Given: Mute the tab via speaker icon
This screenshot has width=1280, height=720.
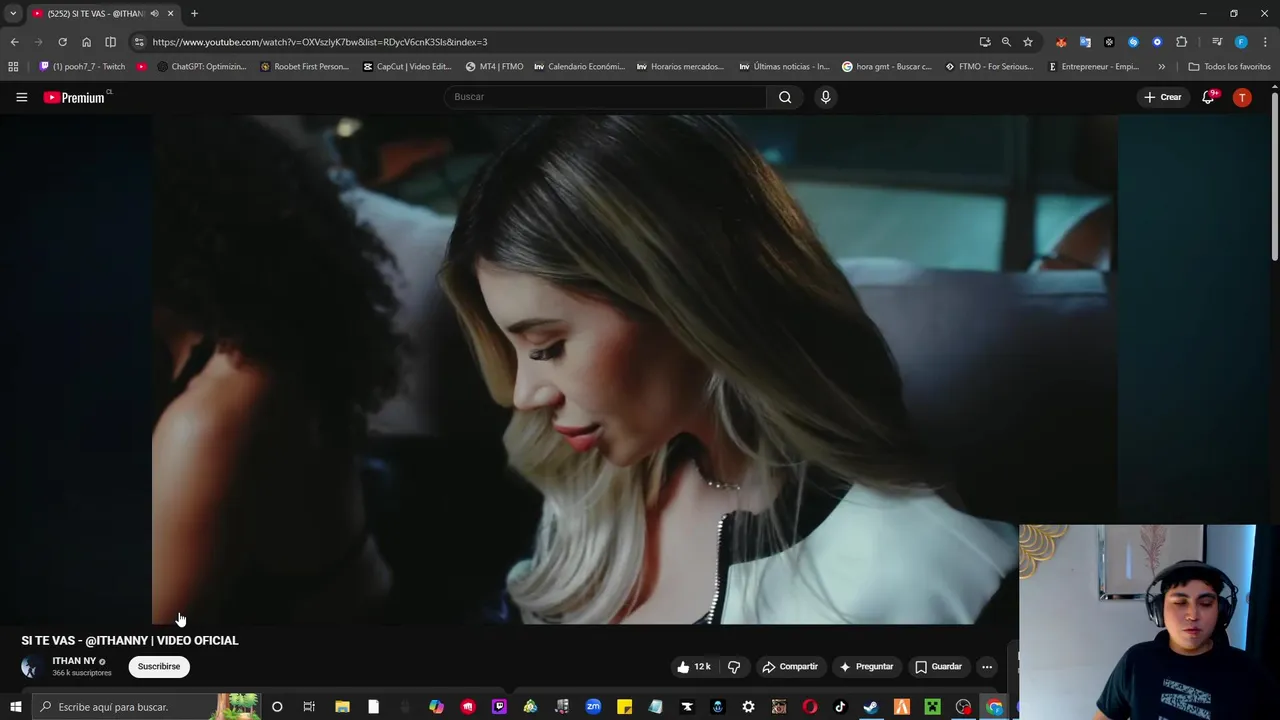Looking at the screenshot, I should click(x=154, y=14).
